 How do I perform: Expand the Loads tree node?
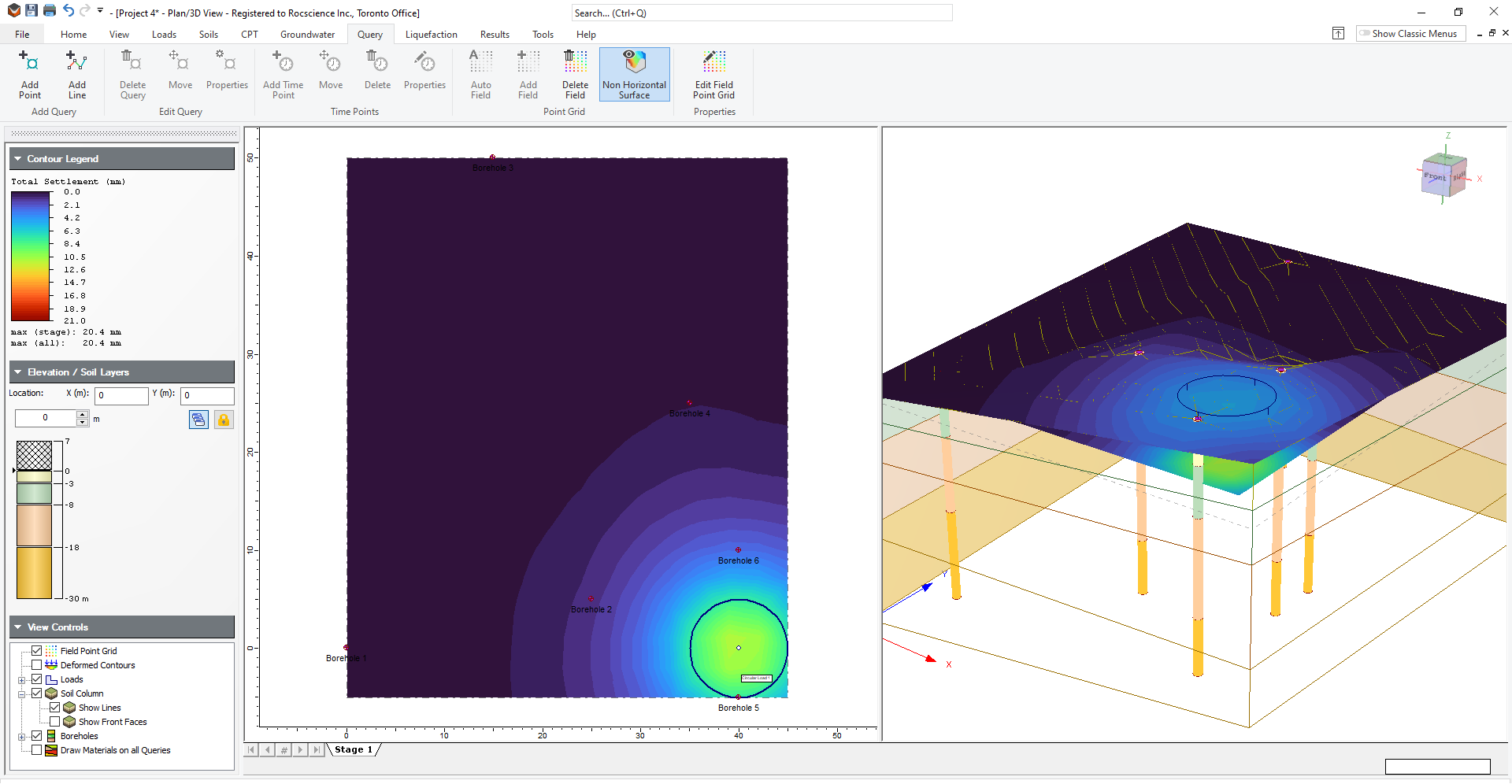point(21,679)
